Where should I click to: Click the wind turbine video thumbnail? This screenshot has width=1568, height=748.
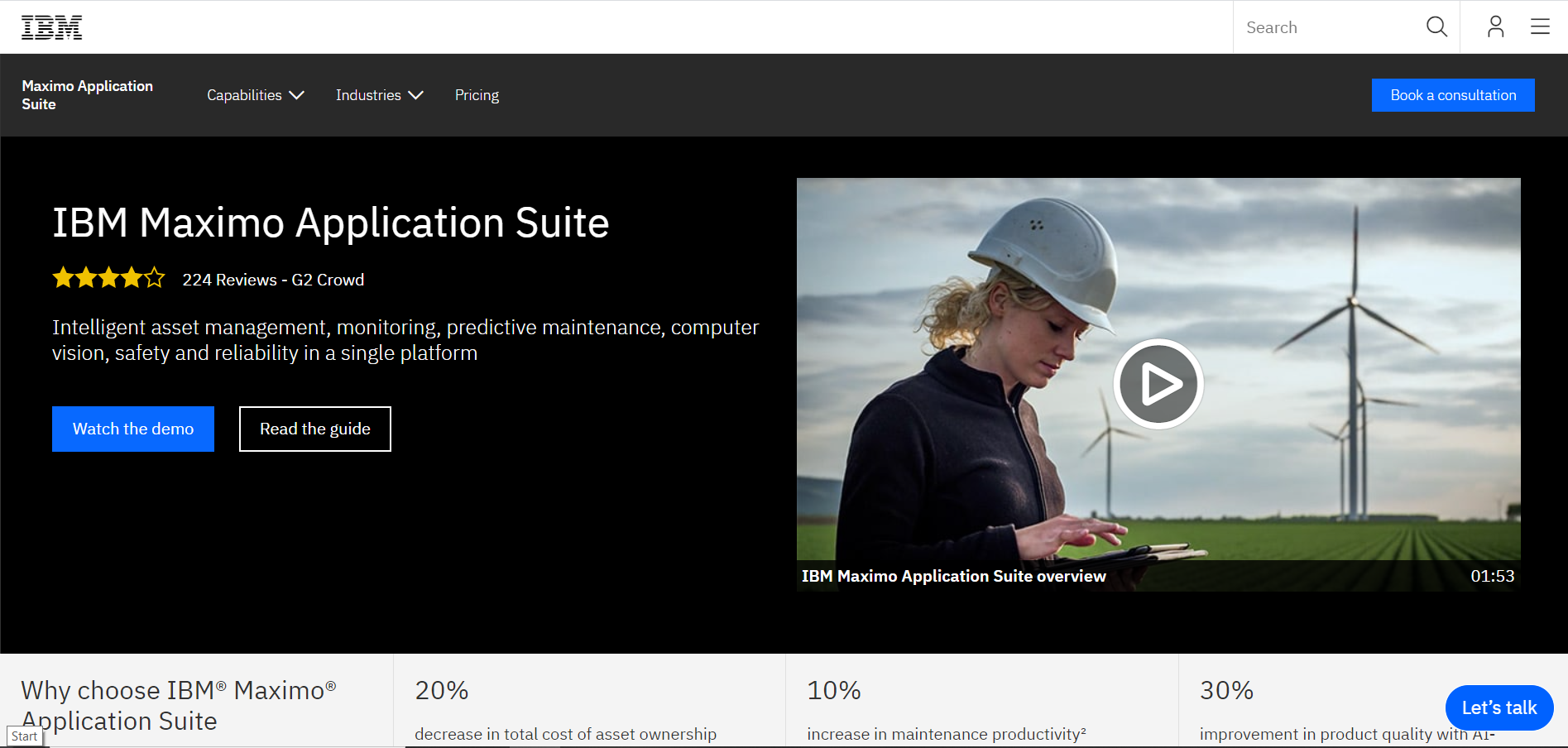click(1158, 384)
